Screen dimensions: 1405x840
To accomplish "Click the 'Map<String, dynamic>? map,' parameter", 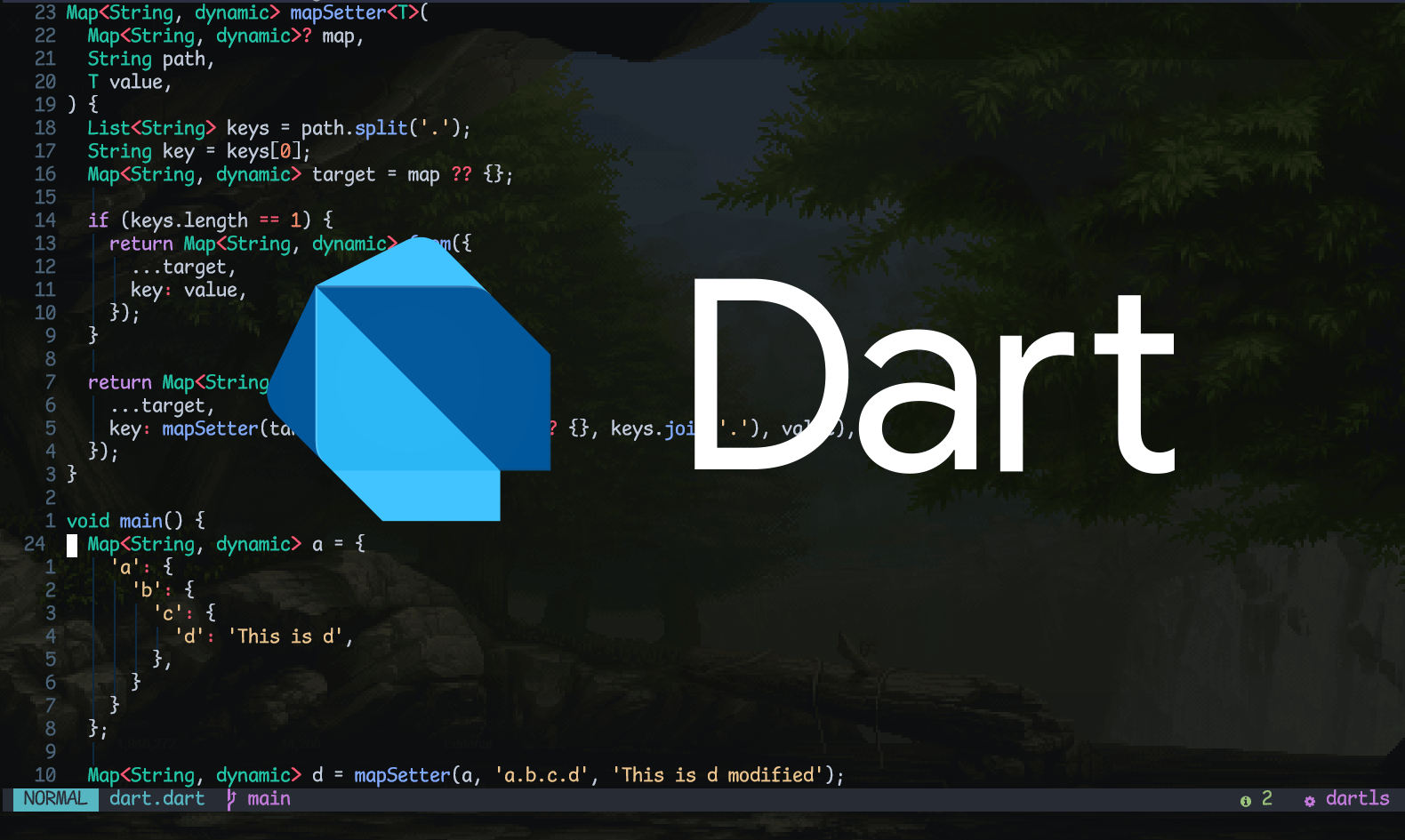I will click(226, 36).
